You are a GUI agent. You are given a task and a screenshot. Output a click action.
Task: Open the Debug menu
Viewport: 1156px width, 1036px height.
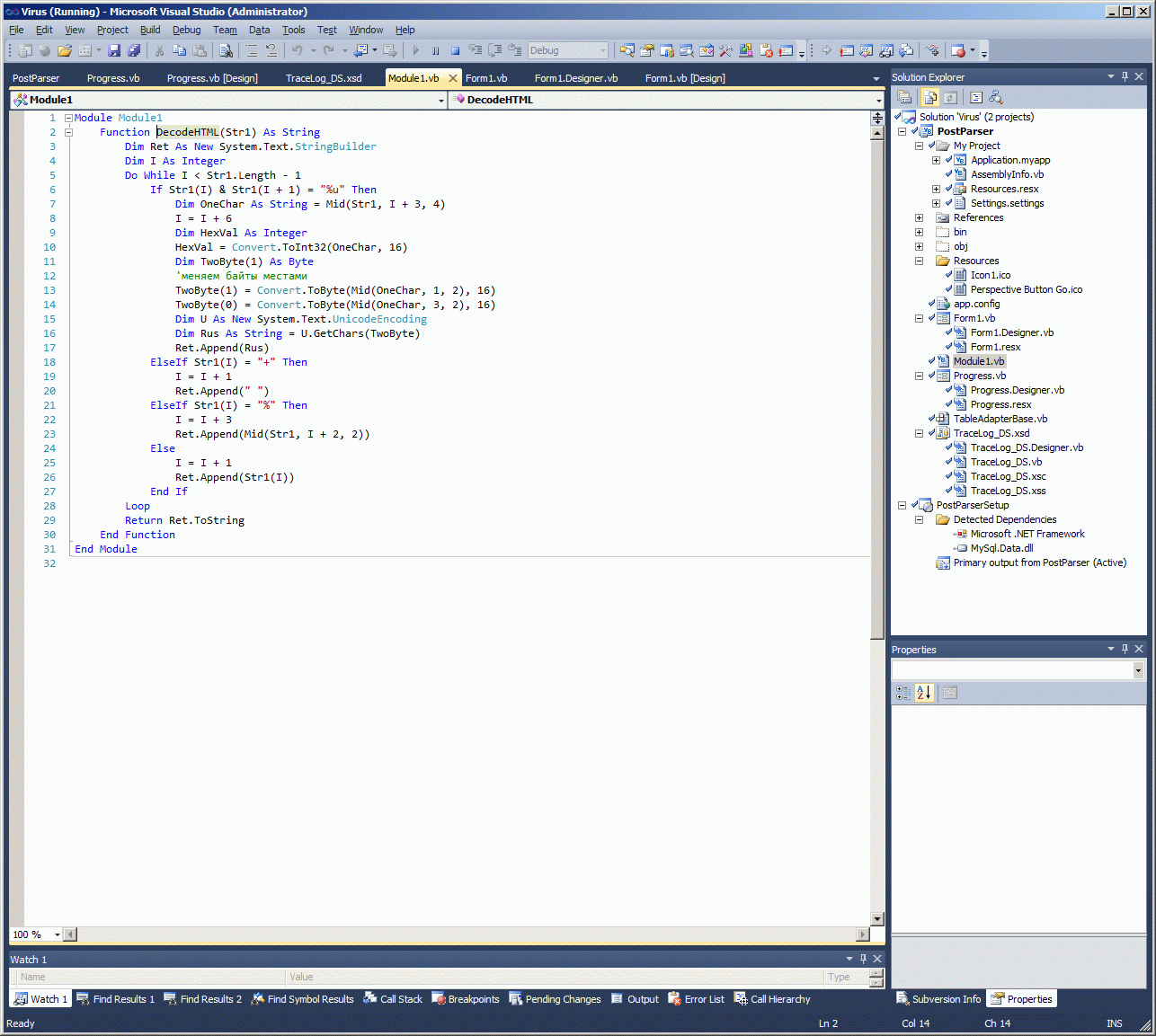(x=186, y=30)
